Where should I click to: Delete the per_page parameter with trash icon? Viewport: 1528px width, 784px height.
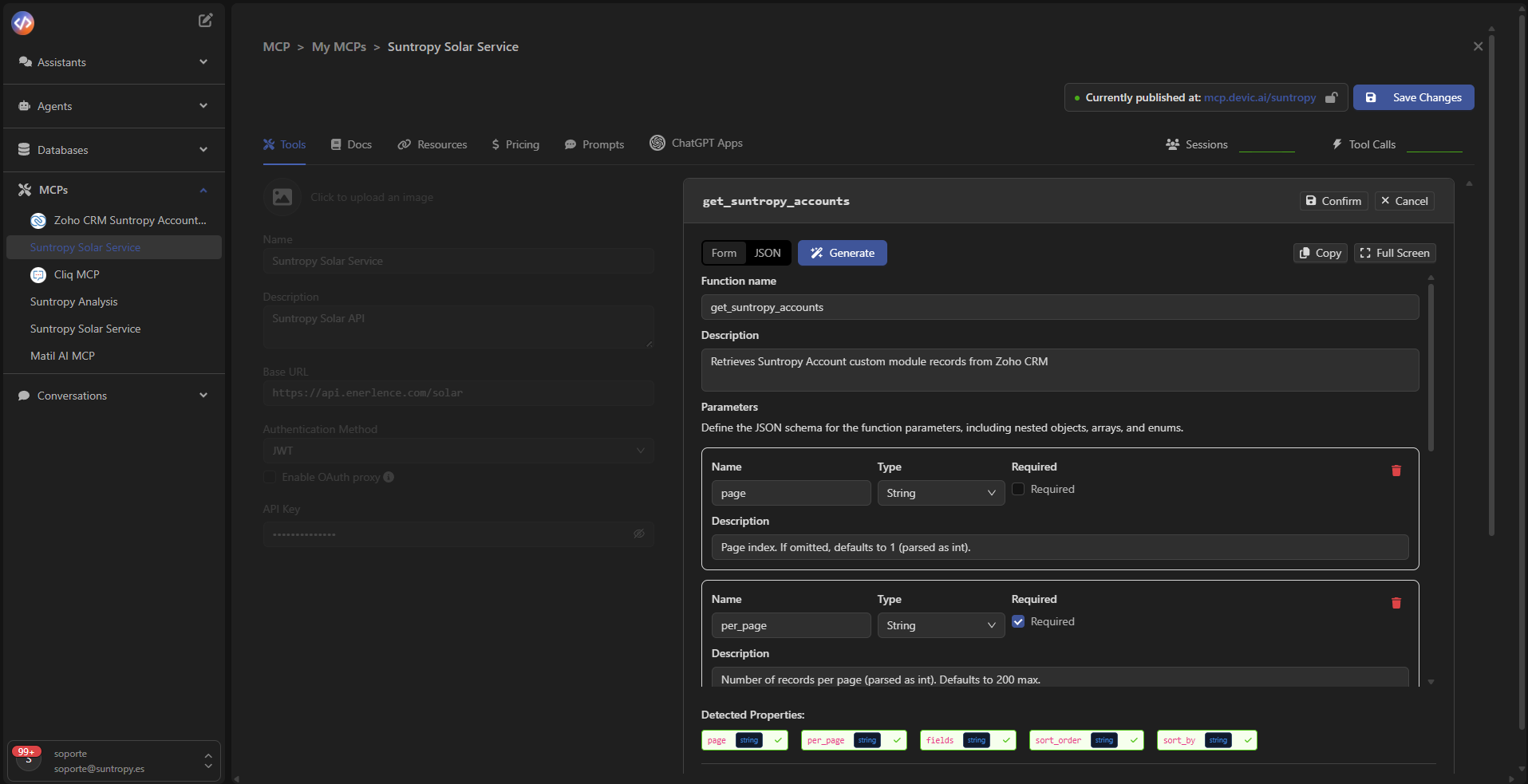(1396, 603)
